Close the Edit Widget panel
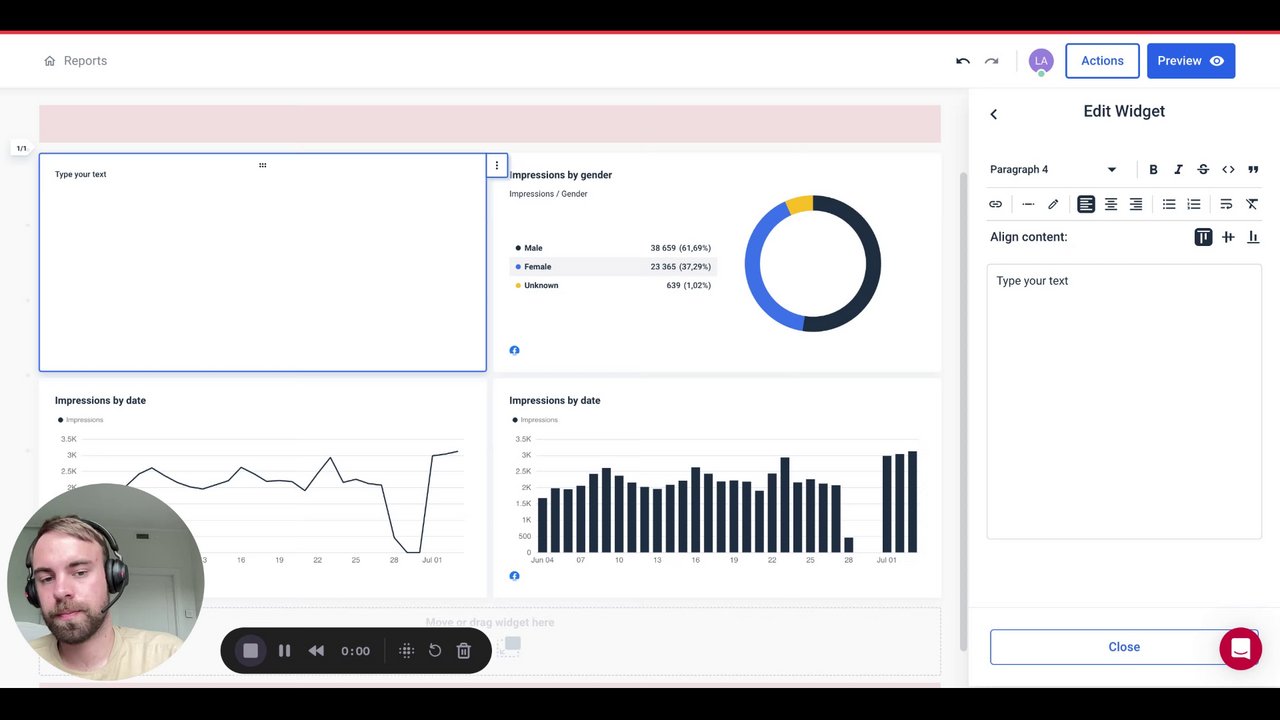The height and width of the screenshot is (720, 1280). pyautogui.click(x=1124, y=647)
